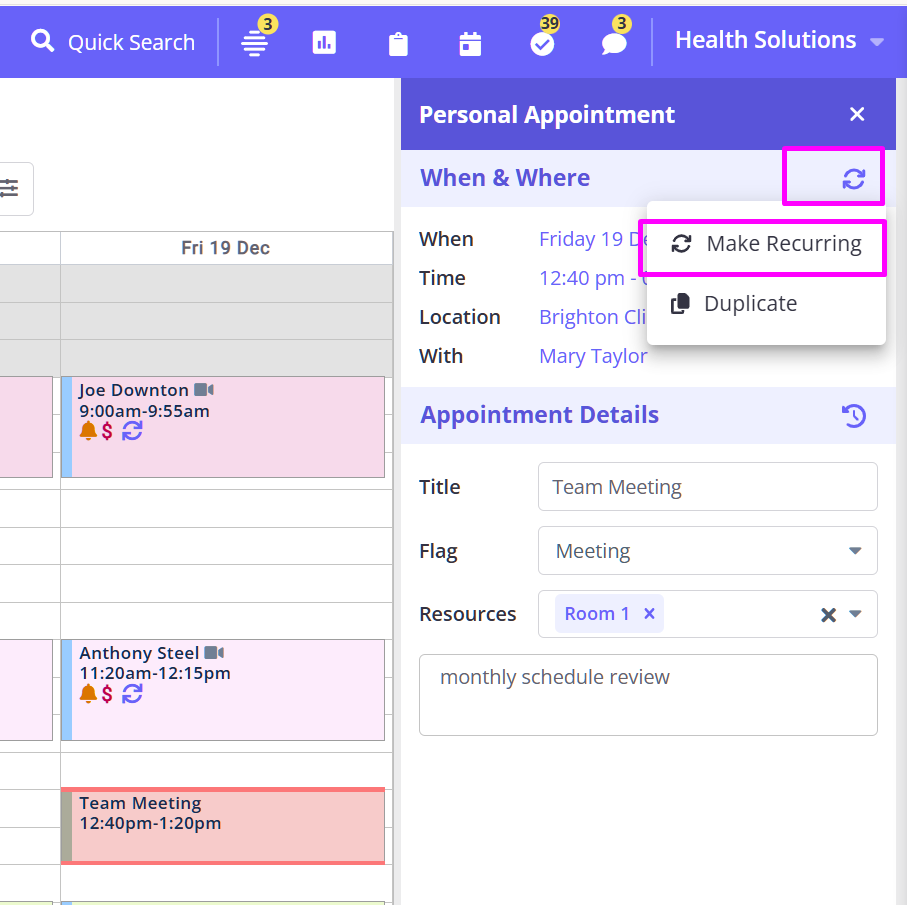This screenshot has width=907, height=905.
Task: Expand the Health Solutions account dropdown
Action: [779, 41]
